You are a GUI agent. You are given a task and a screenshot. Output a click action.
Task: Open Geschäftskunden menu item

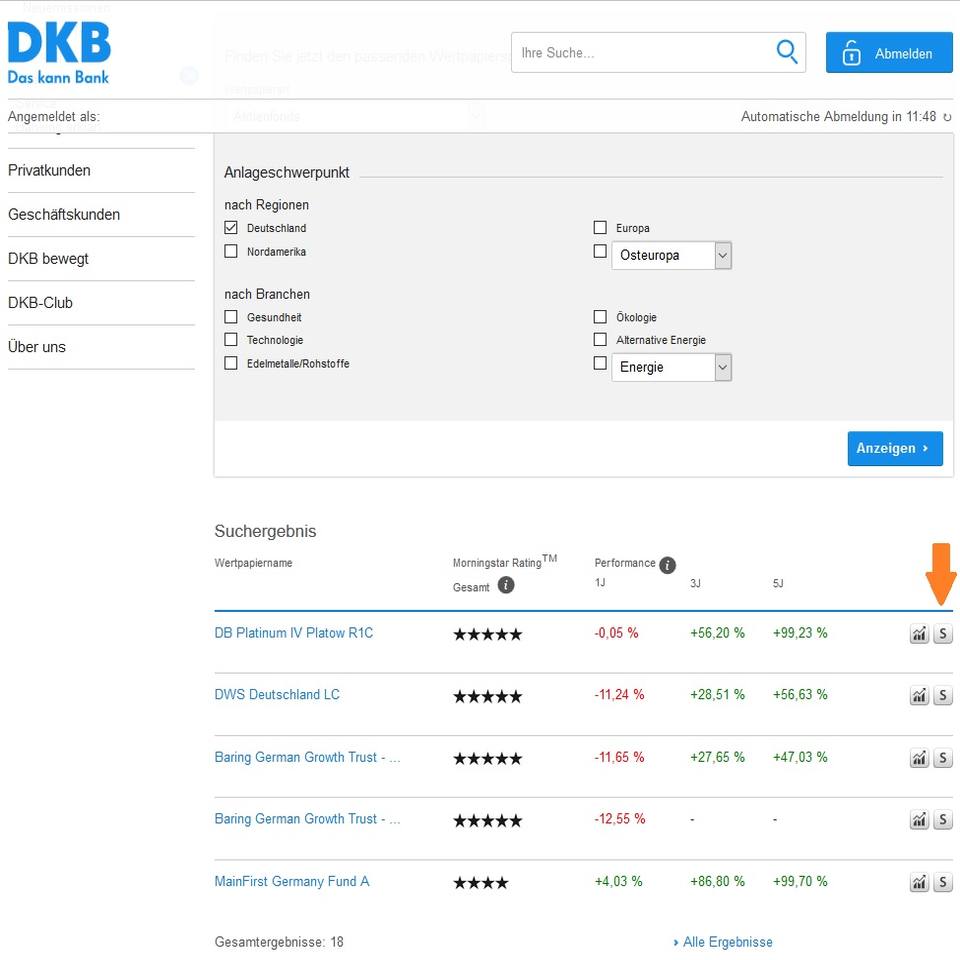tap(64, 214)
